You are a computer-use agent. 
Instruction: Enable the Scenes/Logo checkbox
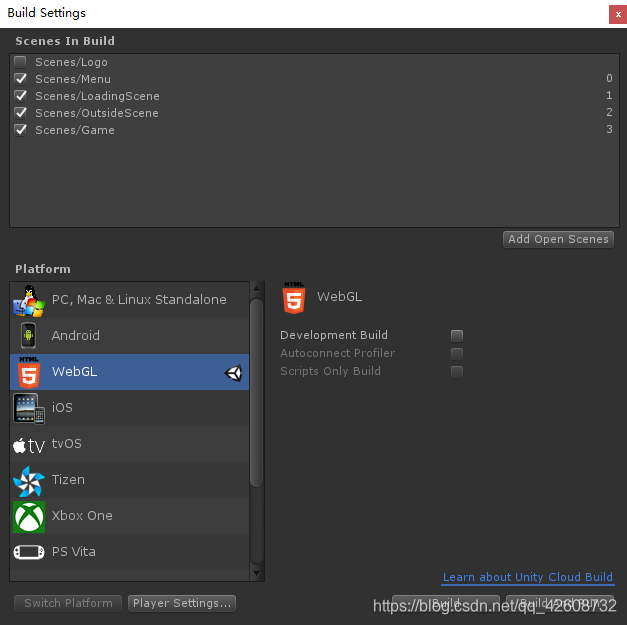click(x=20, y=62)
